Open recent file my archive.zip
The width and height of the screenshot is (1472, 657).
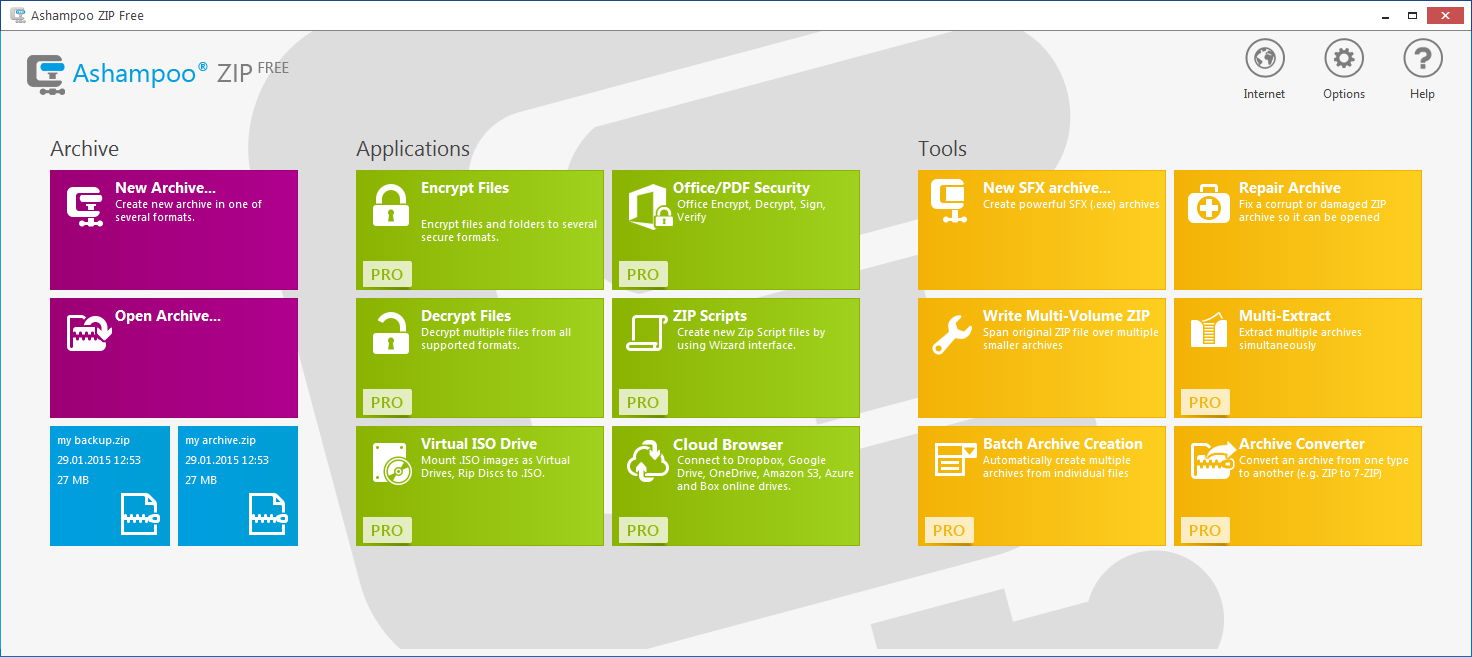tap(238, 485)
